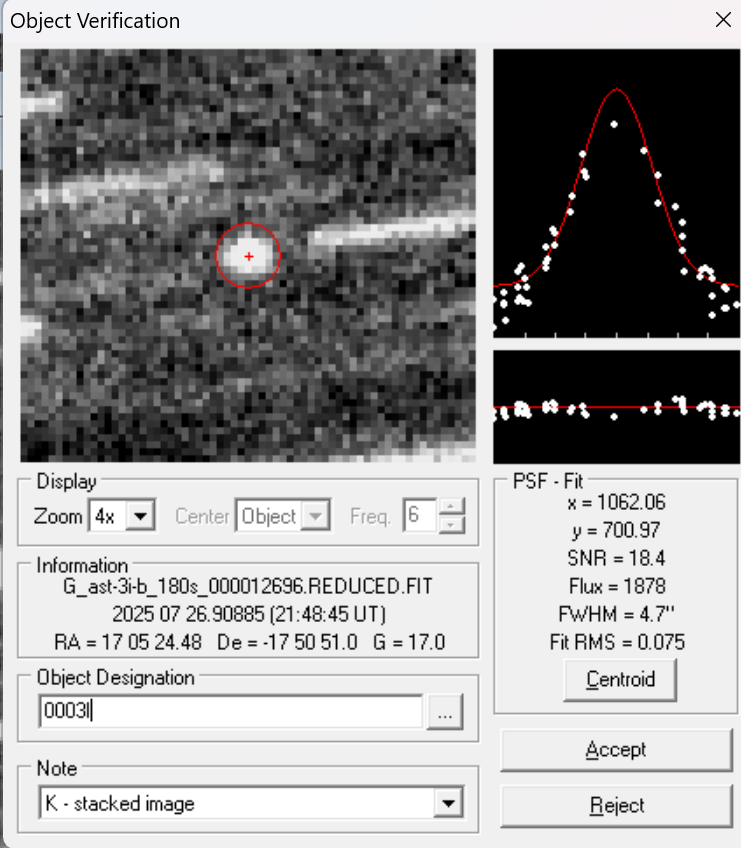The height and width of the screenshot is (848, 741).
Task: Click the red-circled object in the image
Action: tap(248, 256)
